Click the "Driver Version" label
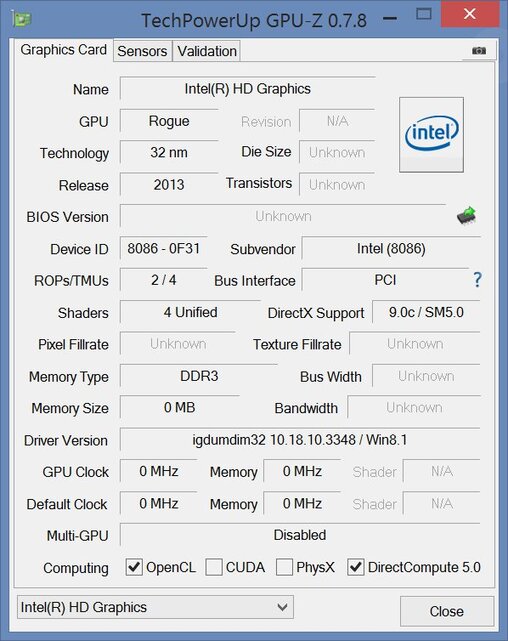 (66, 440)
